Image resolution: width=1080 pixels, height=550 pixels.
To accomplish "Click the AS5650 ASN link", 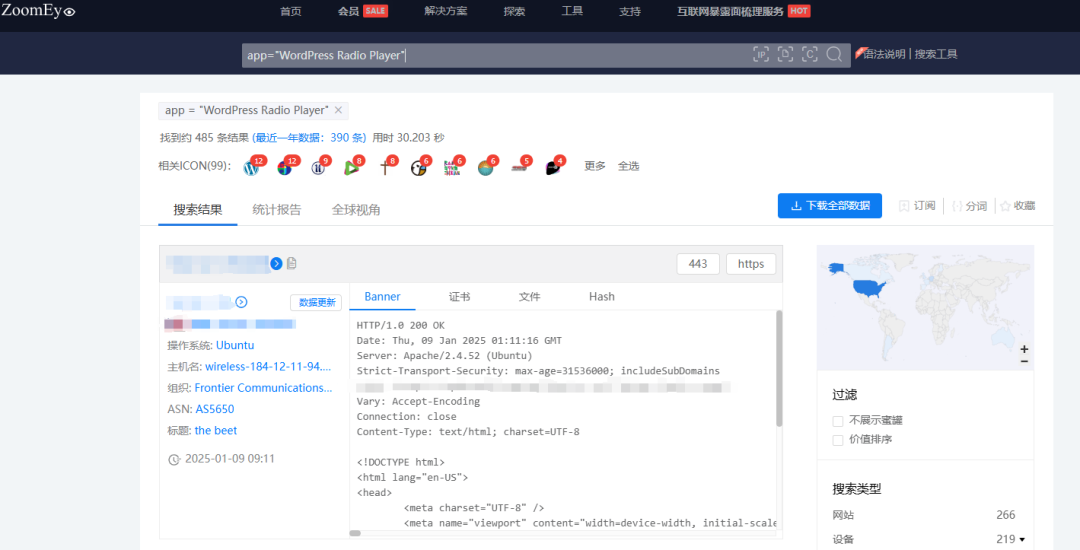I will (215, 409).
